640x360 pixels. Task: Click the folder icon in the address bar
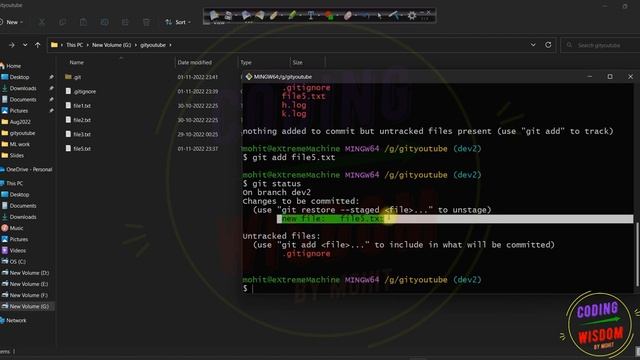tap(54, 45)
